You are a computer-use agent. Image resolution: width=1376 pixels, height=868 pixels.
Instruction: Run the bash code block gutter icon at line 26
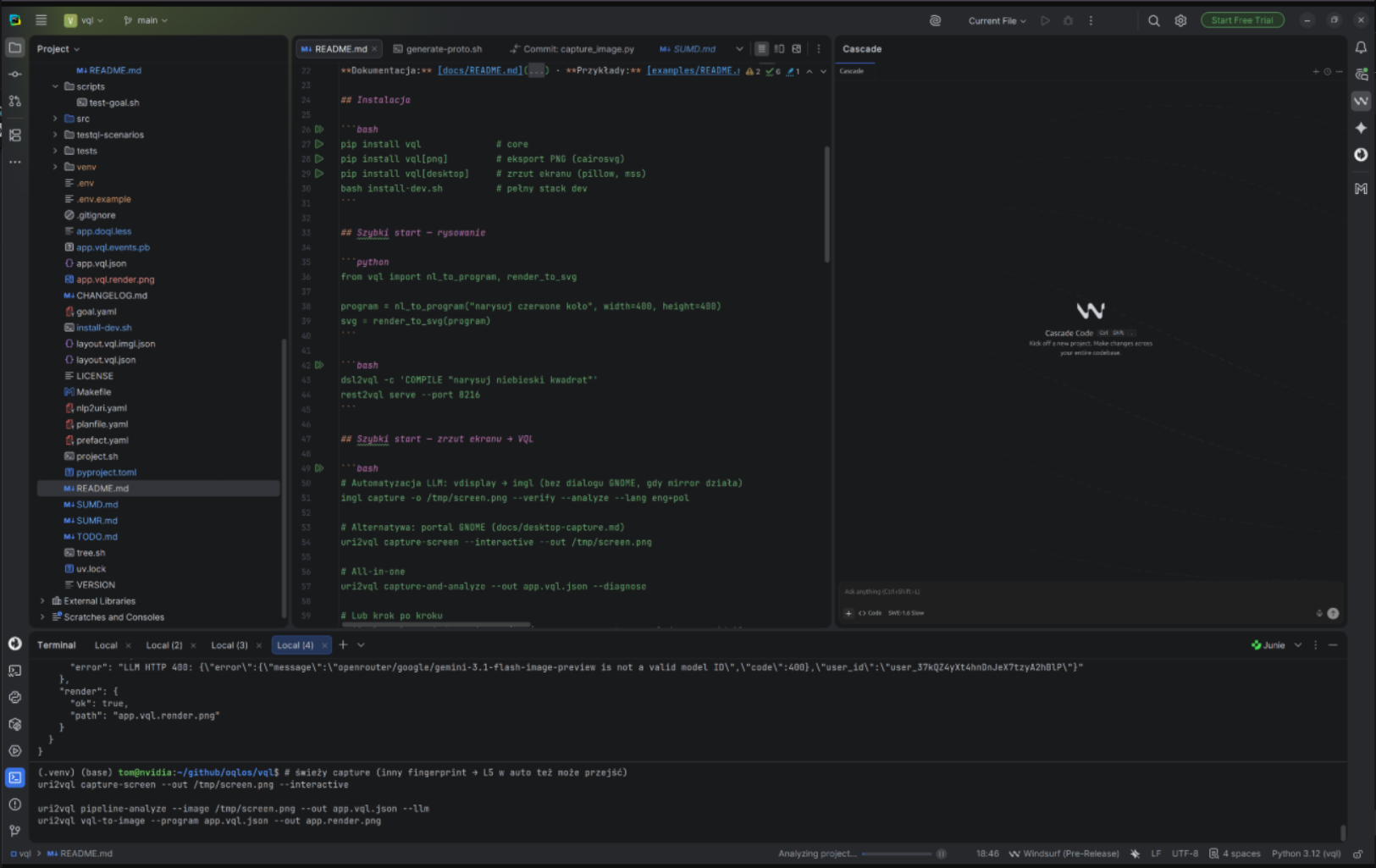tap(319, 130)
